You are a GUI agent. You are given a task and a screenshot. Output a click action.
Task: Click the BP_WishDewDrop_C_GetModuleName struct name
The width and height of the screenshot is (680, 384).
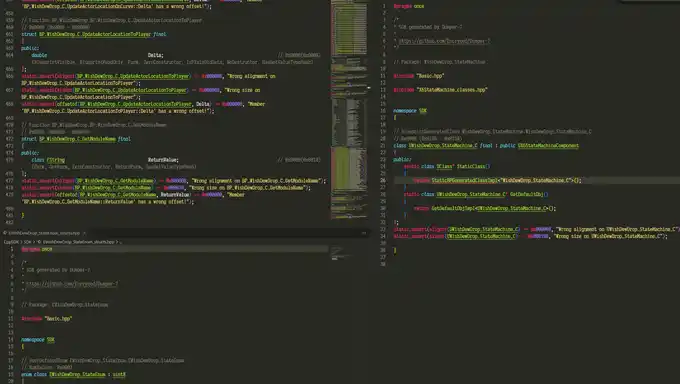[x=78, y=139]
